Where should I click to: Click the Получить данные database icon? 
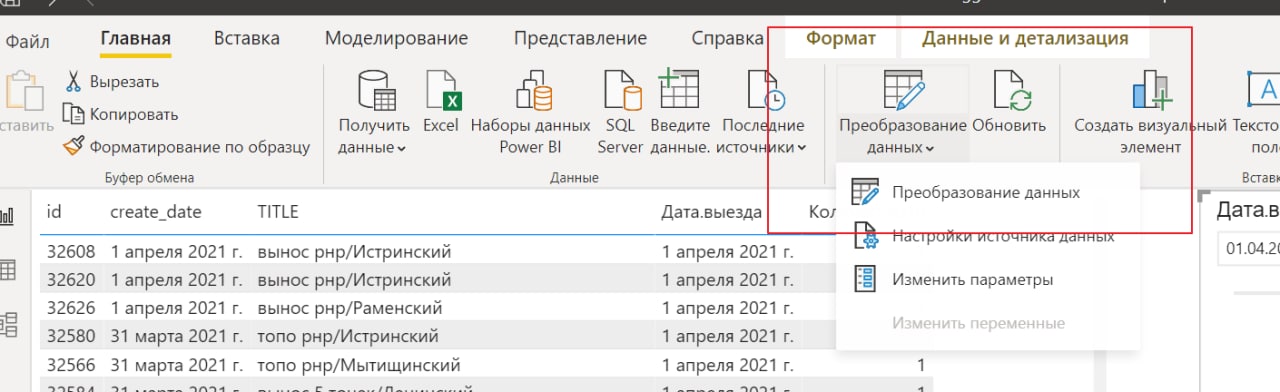pyautogui.click(x=377, y=91)
